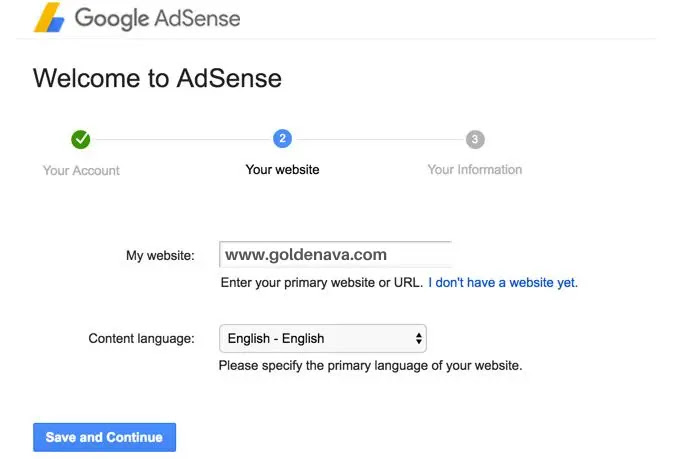Click the 'Please specify the primary language' hint
696x459 pixels.
coord(370,365)
